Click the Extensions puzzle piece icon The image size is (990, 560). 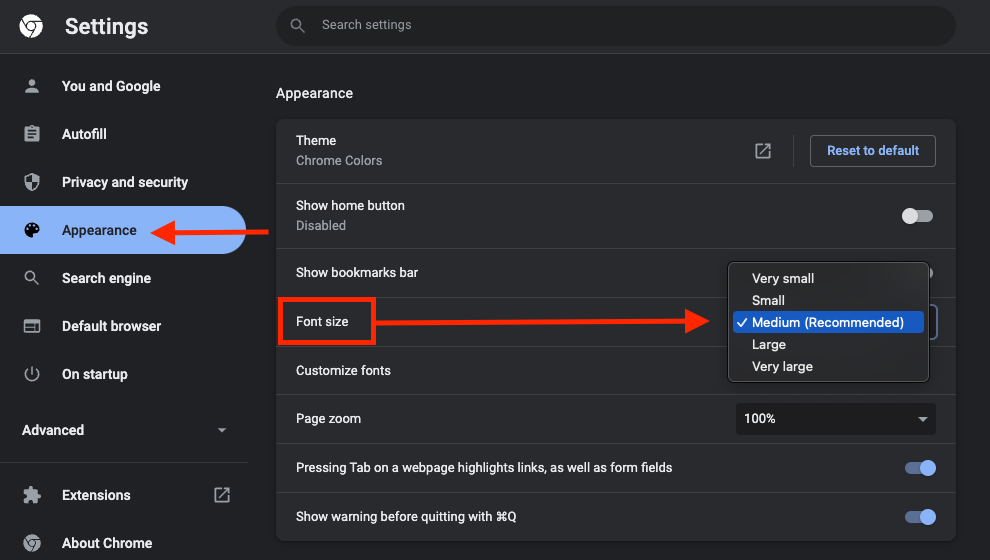[x=32, y=495]
